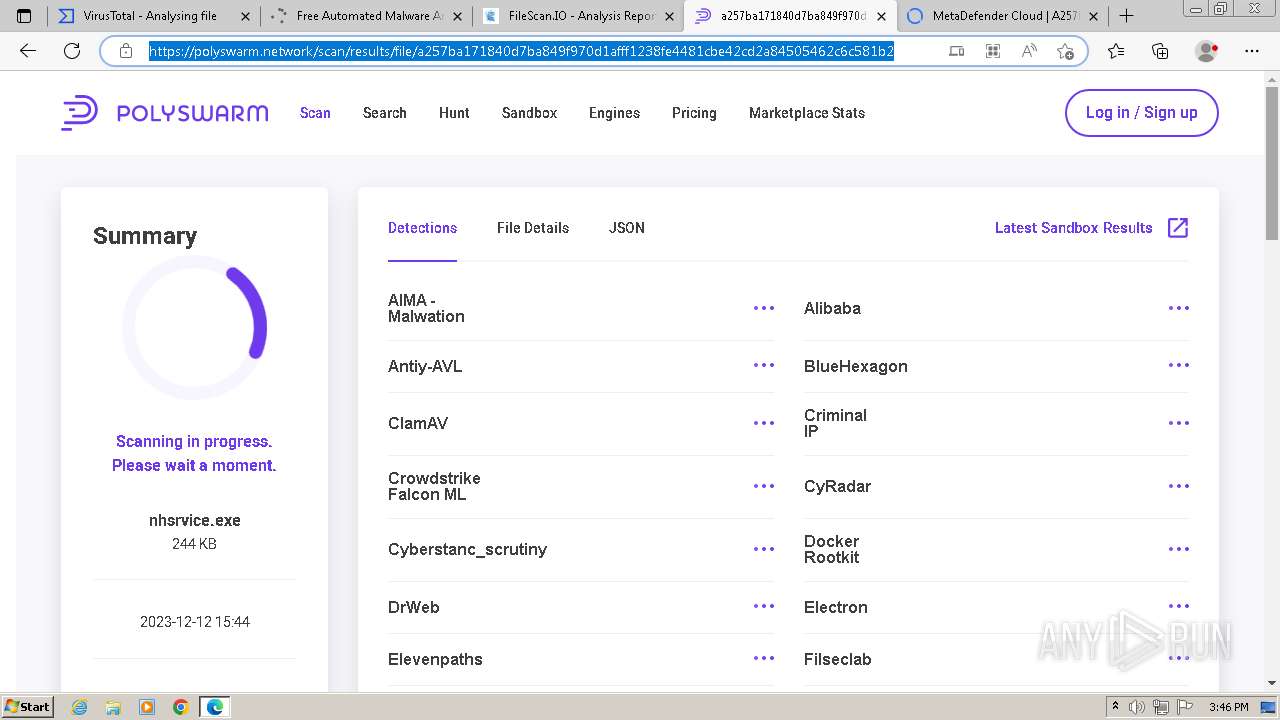Image resolution: width=1280 pixels, height=720 pixels.
Task: Open the Pricing navigation item
Action: coord(694,113)
